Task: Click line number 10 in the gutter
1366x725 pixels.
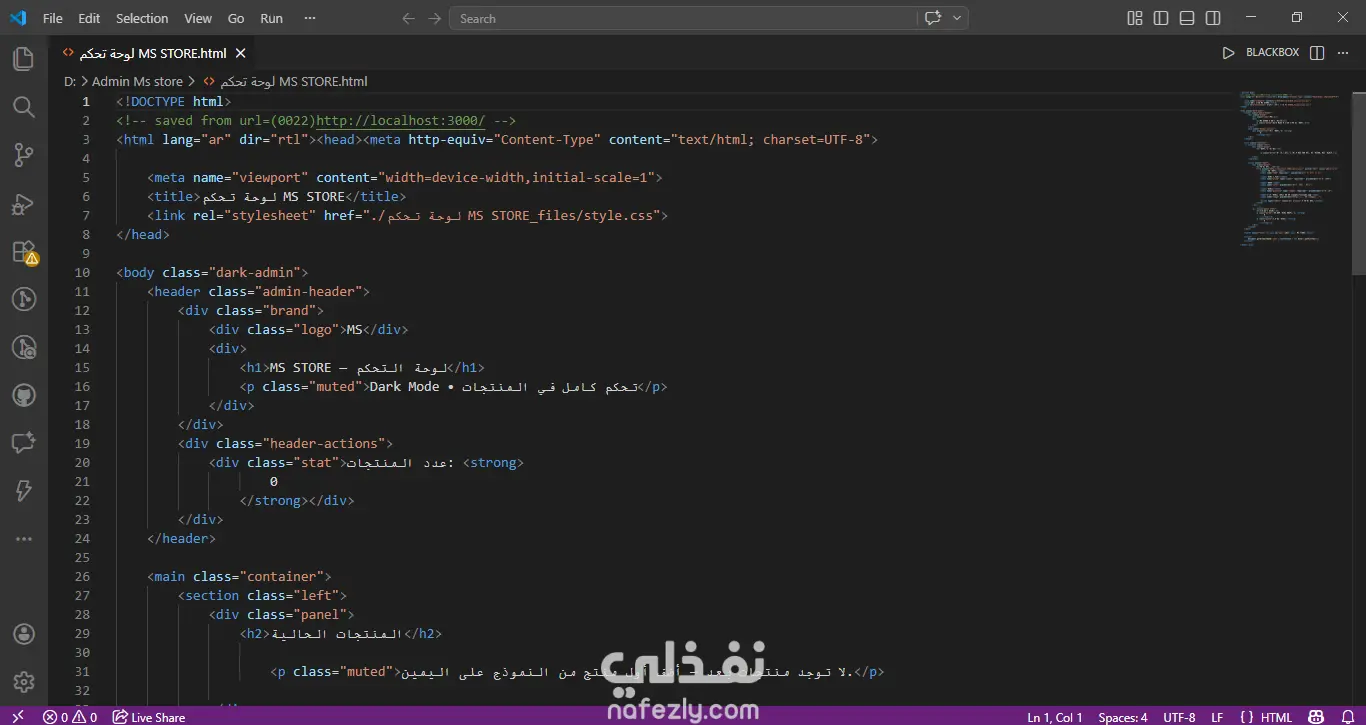Action: 82,272
